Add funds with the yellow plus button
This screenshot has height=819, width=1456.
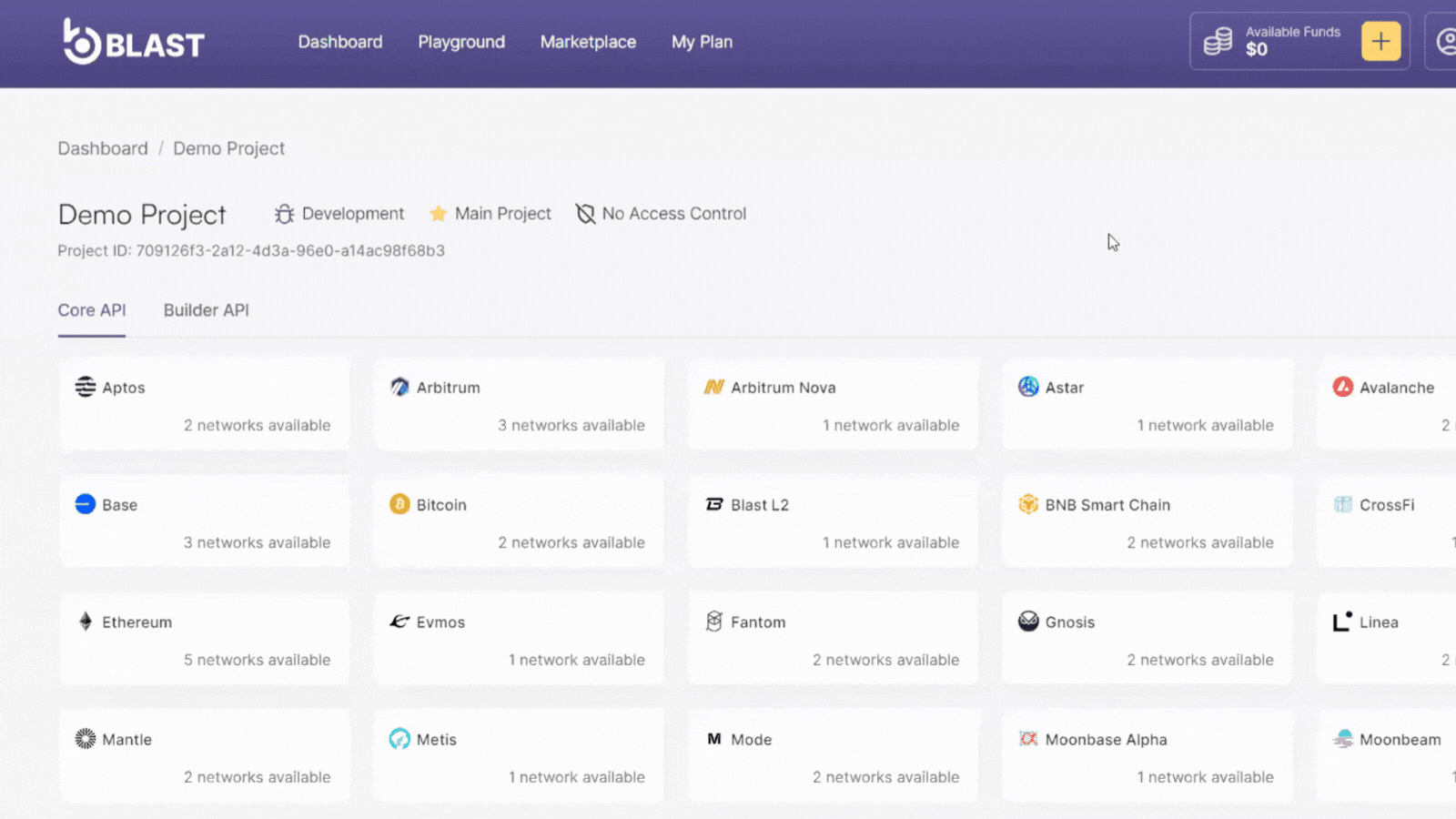coord(1380,41)
